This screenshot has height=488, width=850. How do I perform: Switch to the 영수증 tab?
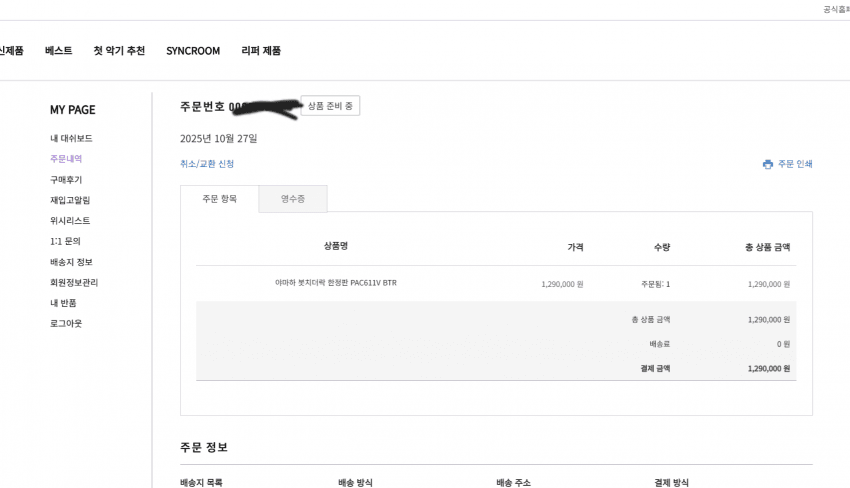coord(293,199)
